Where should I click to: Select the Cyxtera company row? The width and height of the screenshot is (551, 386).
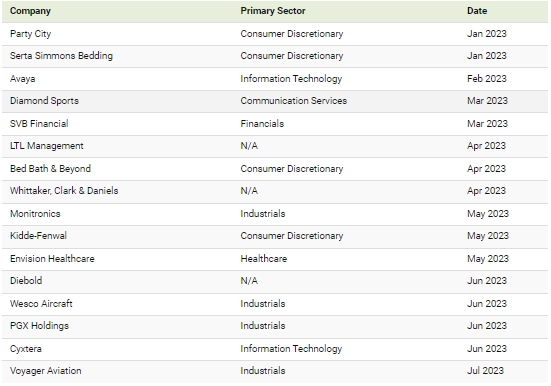[x=275, y=349]
